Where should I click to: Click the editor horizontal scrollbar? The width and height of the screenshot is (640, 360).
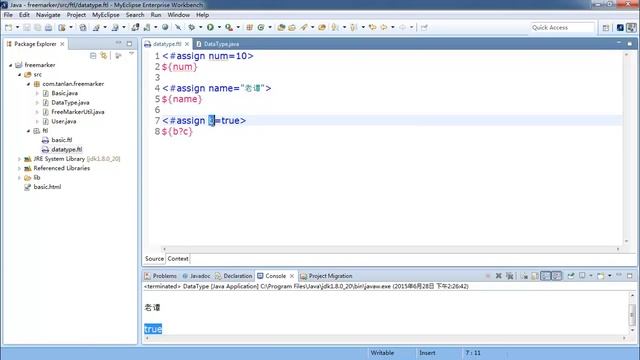pos(391,249)
